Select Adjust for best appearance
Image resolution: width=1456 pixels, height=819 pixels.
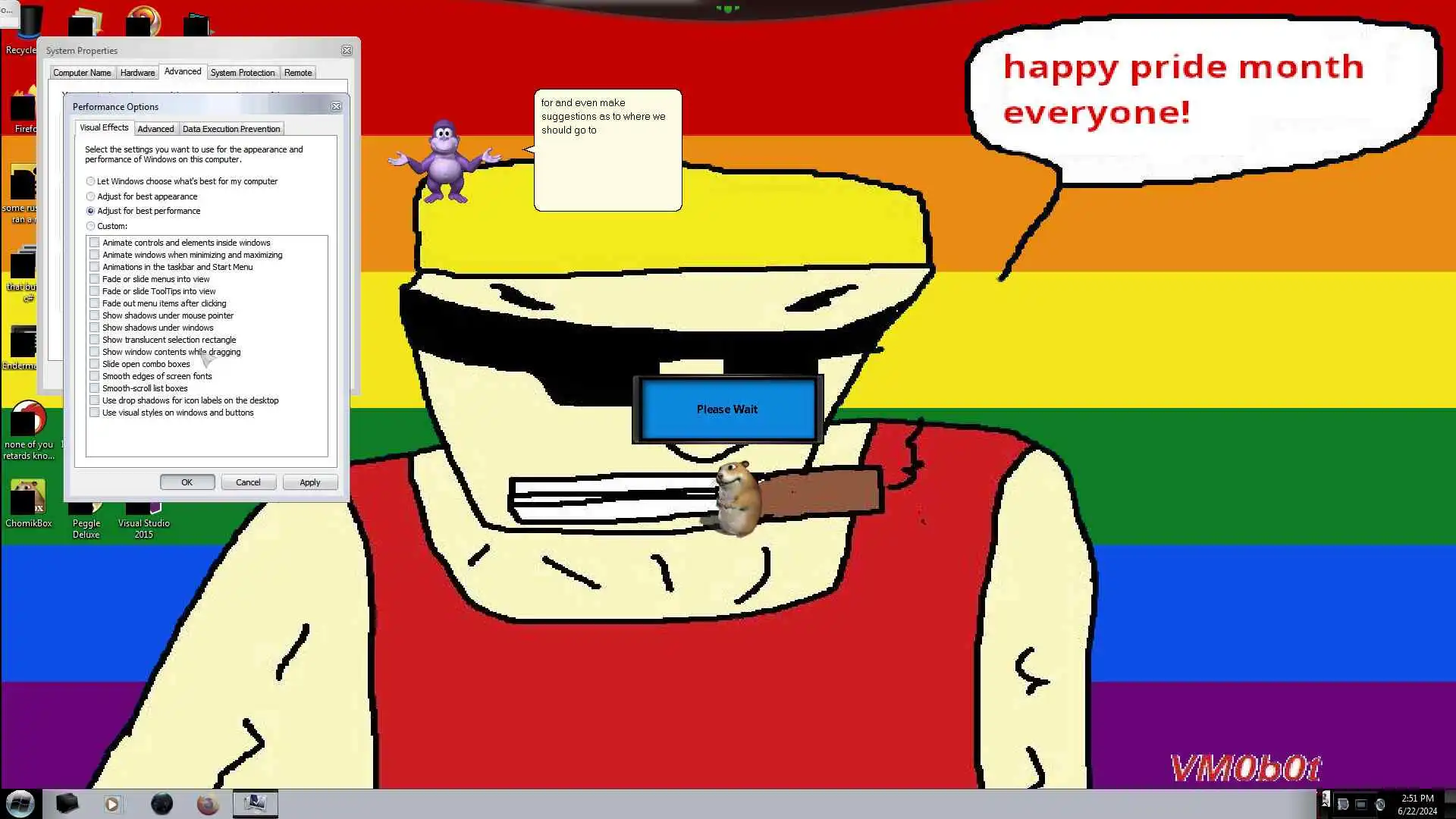click(91, 196)
